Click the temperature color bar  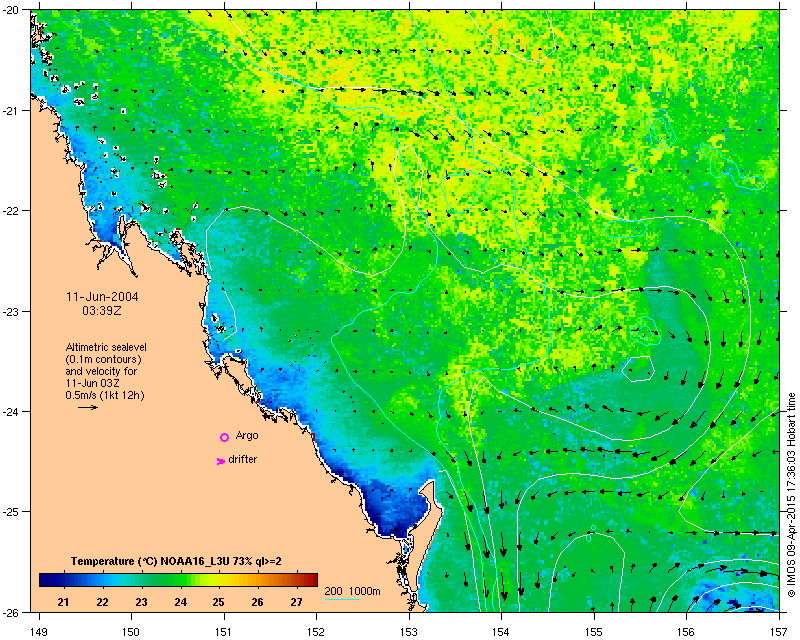pos(178,580)
